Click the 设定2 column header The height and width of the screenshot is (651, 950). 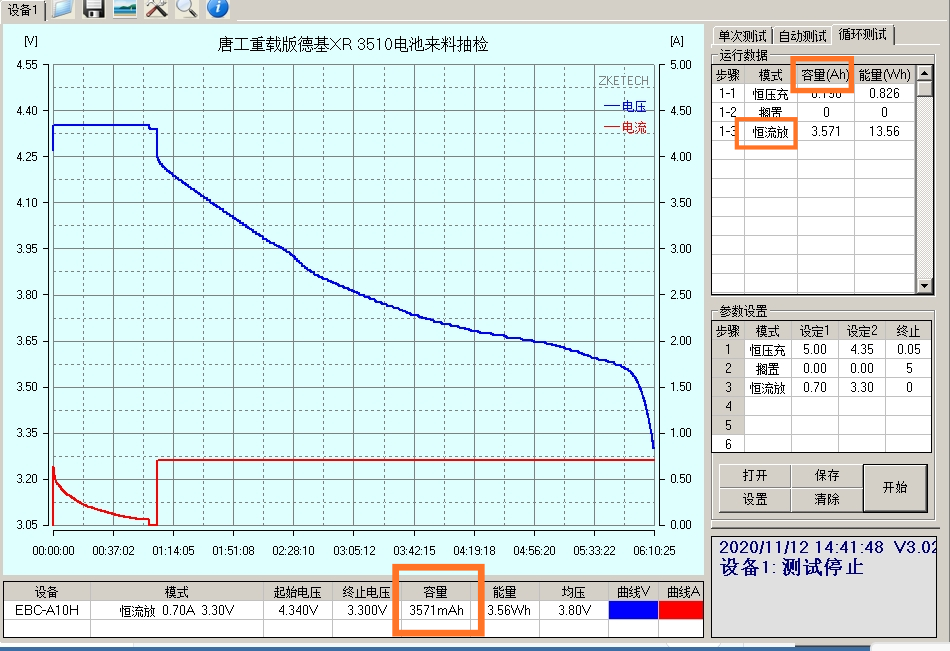(x=862, y=331)
